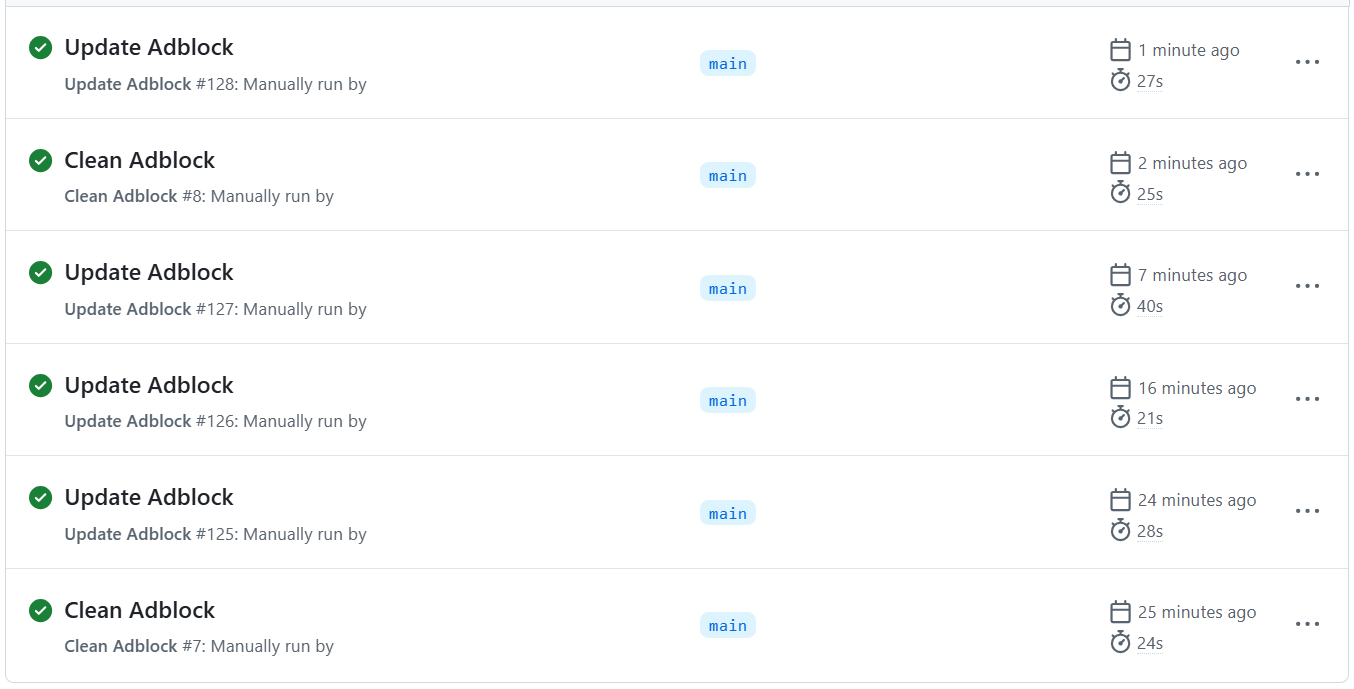Click main branch badge on Clean Adblock #7
The height and width of the screenshot is (689, 1354).
tap(728, 625)
